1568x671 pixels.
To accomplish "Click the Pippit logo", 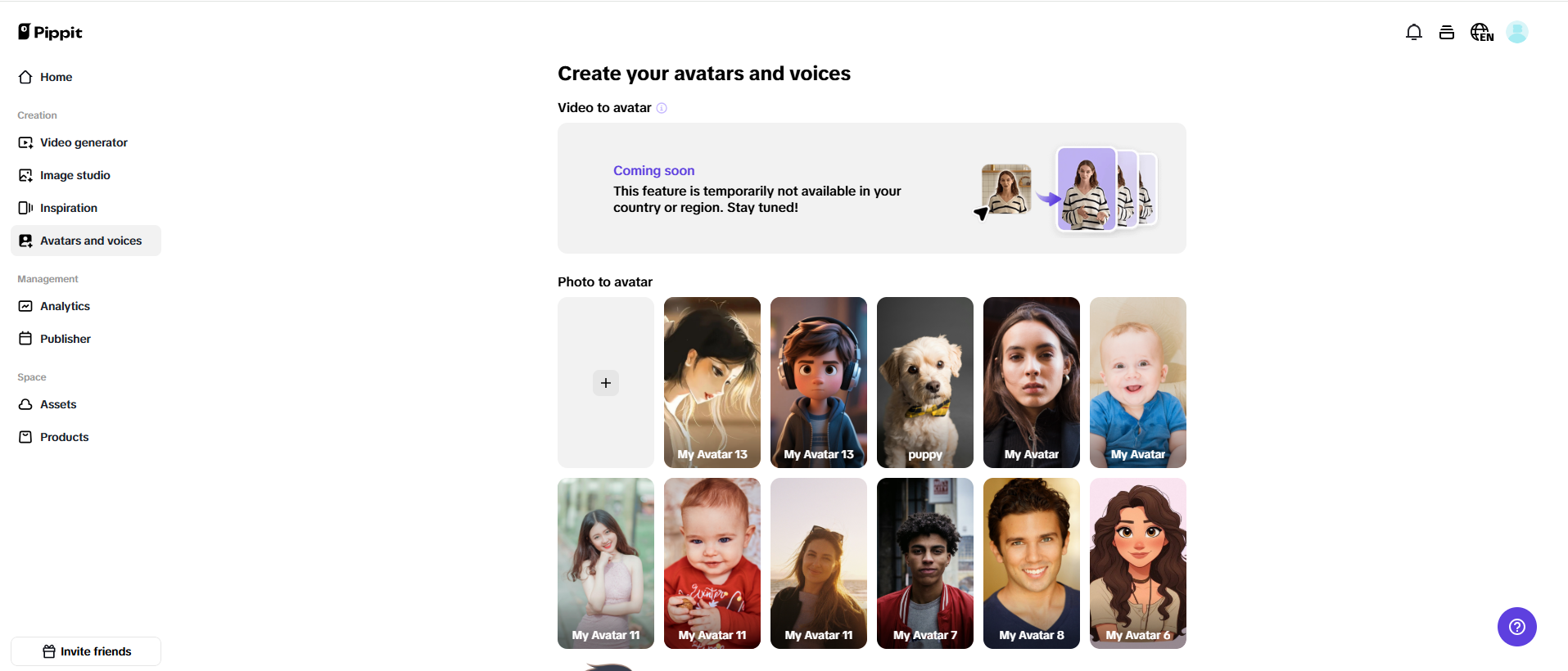I will (x=51, y=32).
